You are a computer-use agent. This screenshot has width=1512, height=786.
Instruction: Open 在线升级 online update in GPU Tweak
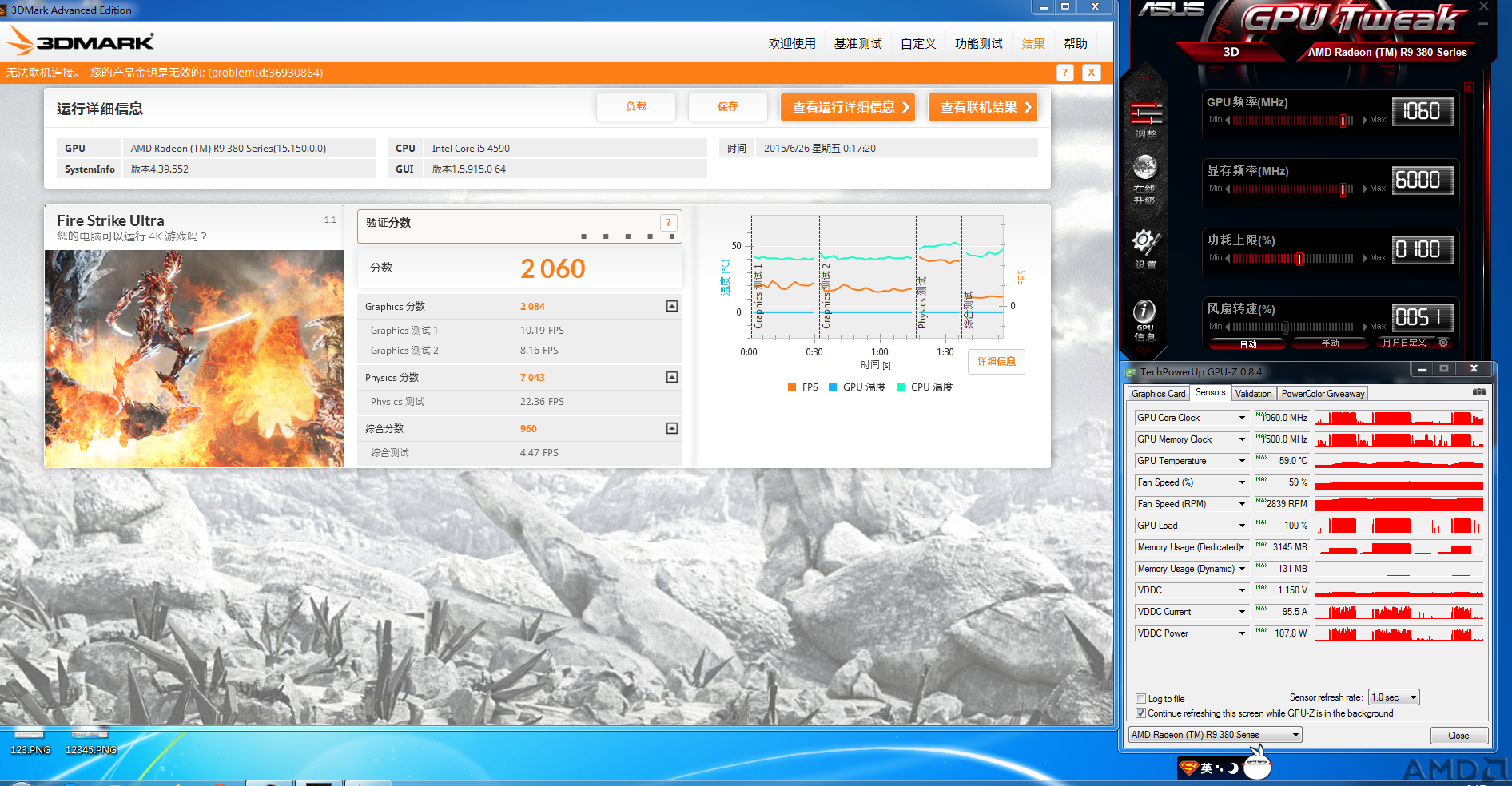(1145, 181)
